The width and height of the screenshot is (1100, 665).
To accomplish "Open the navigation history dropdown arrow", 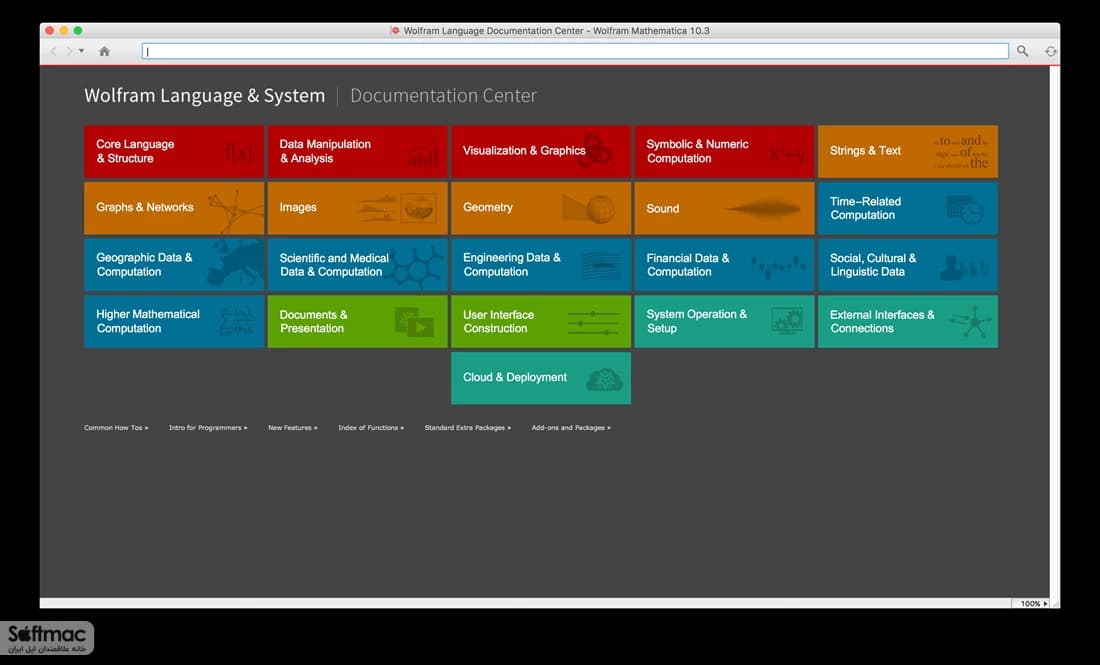I will click(x=81, y=51).
